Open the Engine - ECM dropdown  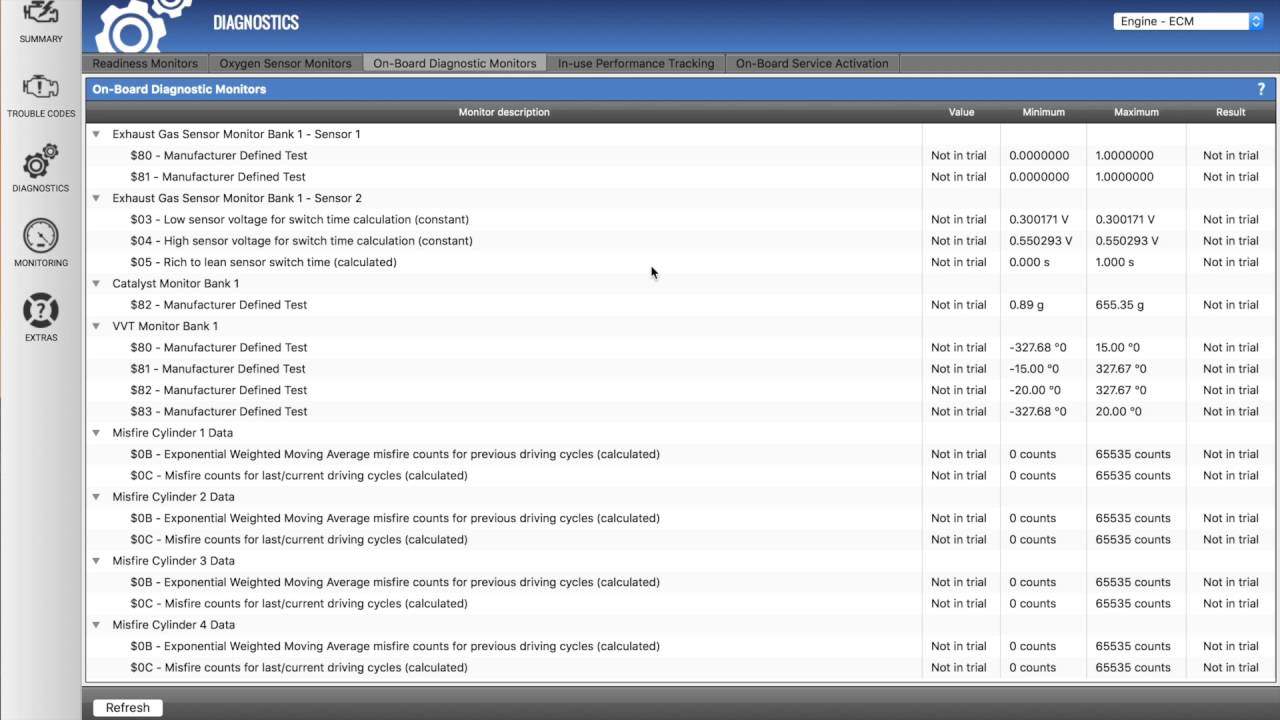click(x=1188, y=21)
